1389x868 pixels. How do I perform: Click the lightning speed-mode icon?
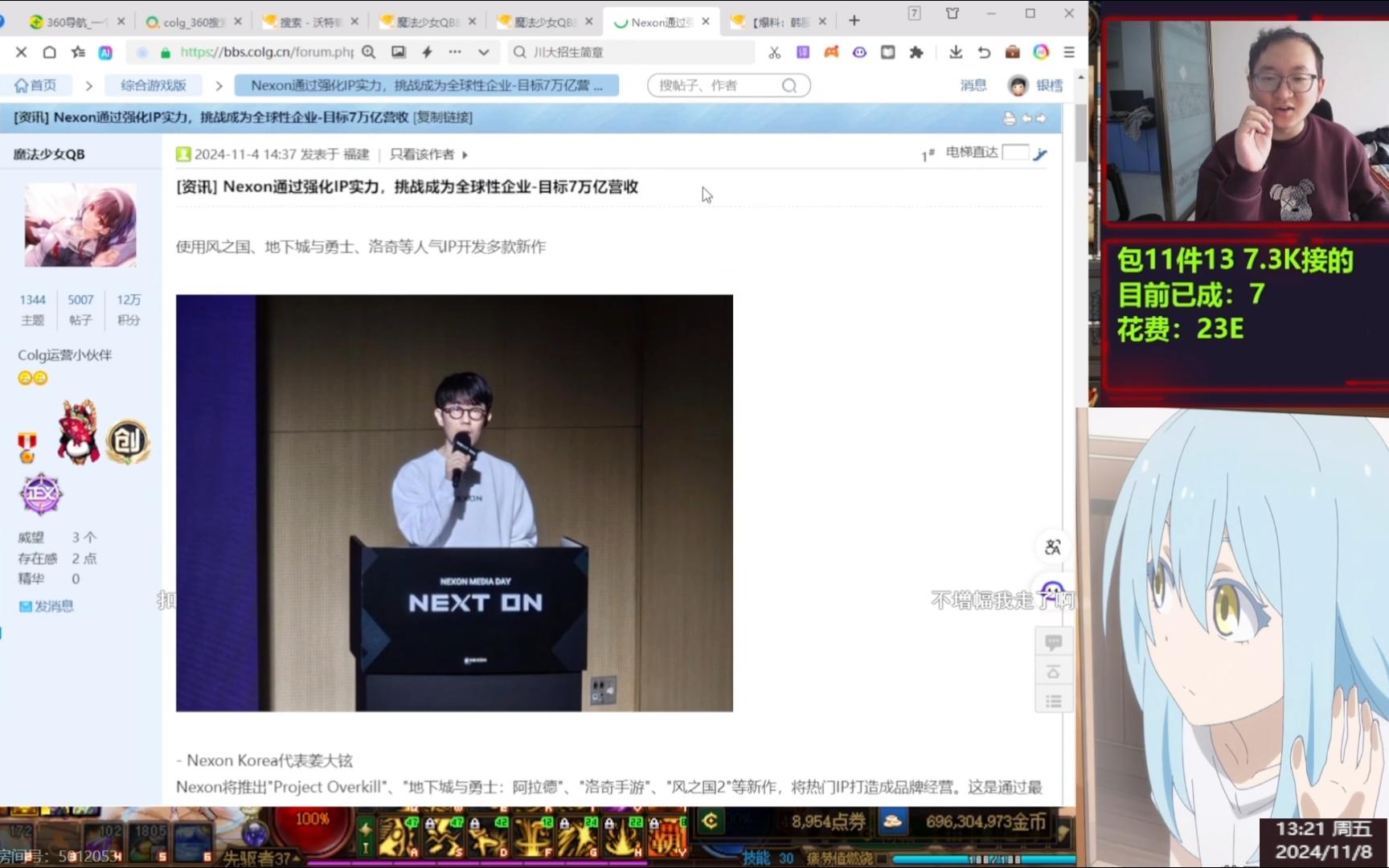[x=427, y=52]
